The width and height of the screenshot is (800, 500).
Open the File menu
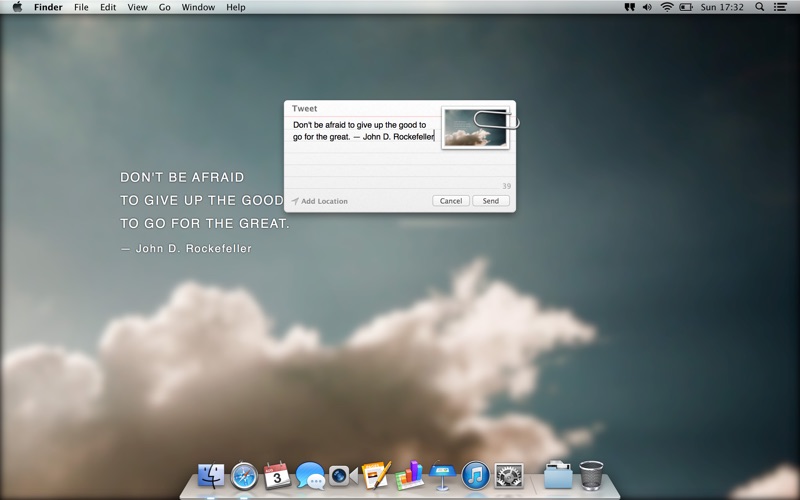(81, 7)
